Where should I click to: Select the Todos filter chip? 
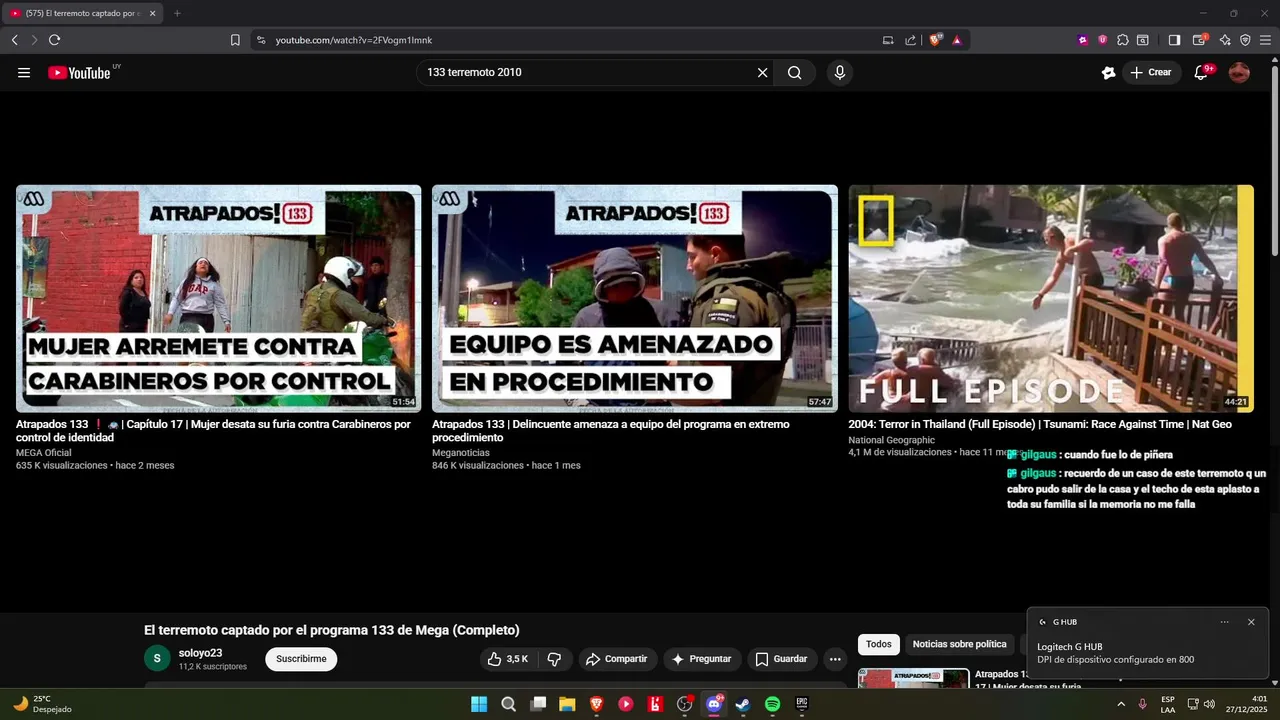point(879,645)
